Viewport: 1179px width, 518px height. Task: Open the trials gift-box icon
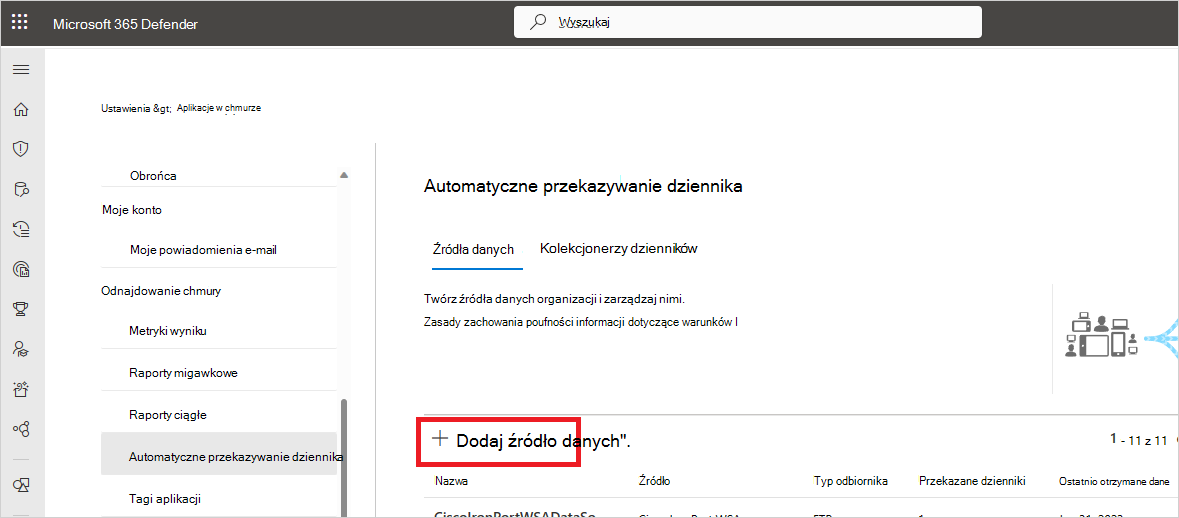21,389
